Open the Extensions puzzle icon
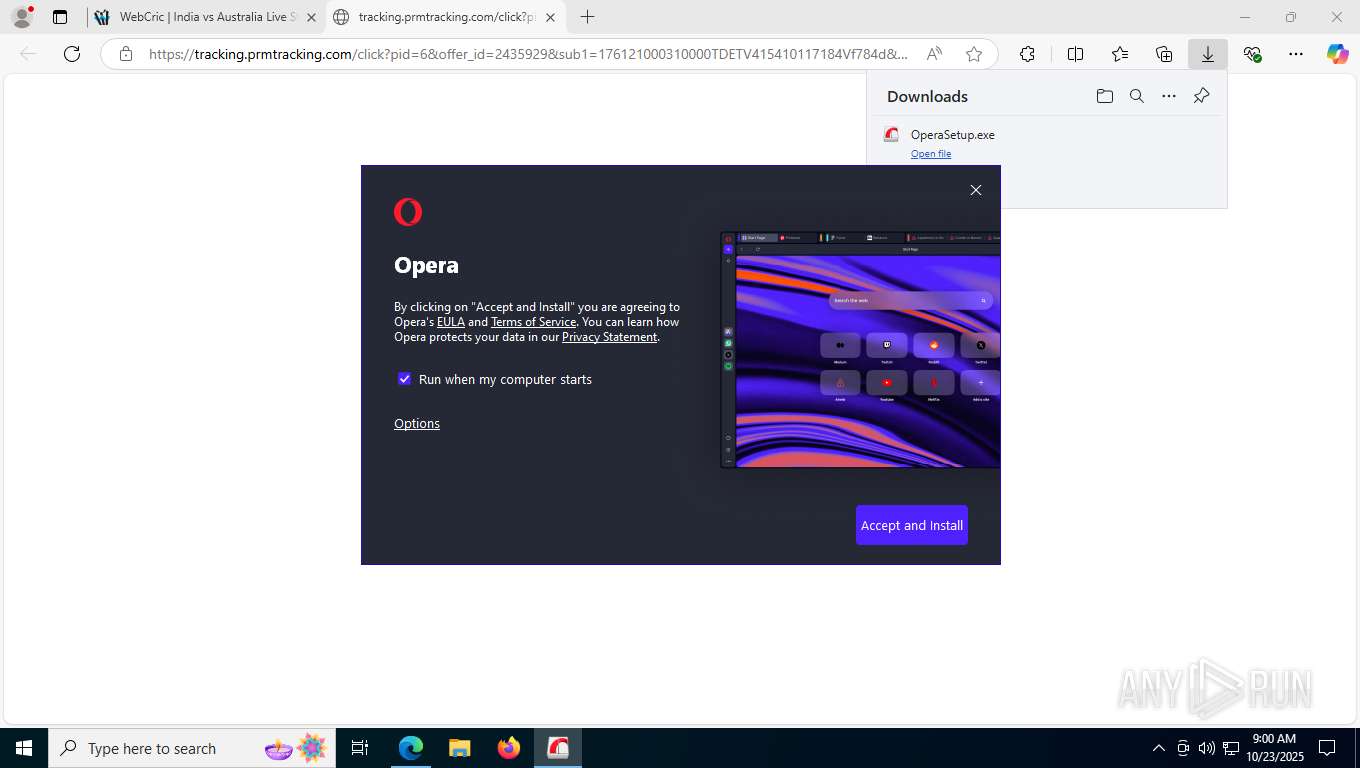Image resolution: width=1360 pixels, height=768 pixels. (1027, 54)
